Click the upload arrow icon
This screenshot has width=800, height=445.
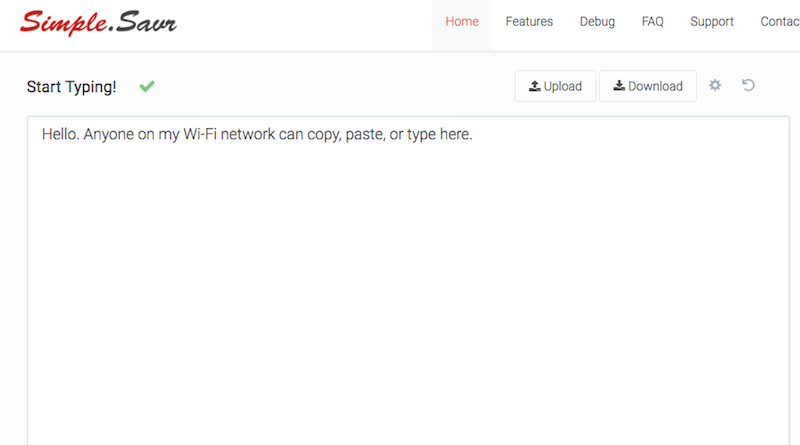[x=534, y=86]
